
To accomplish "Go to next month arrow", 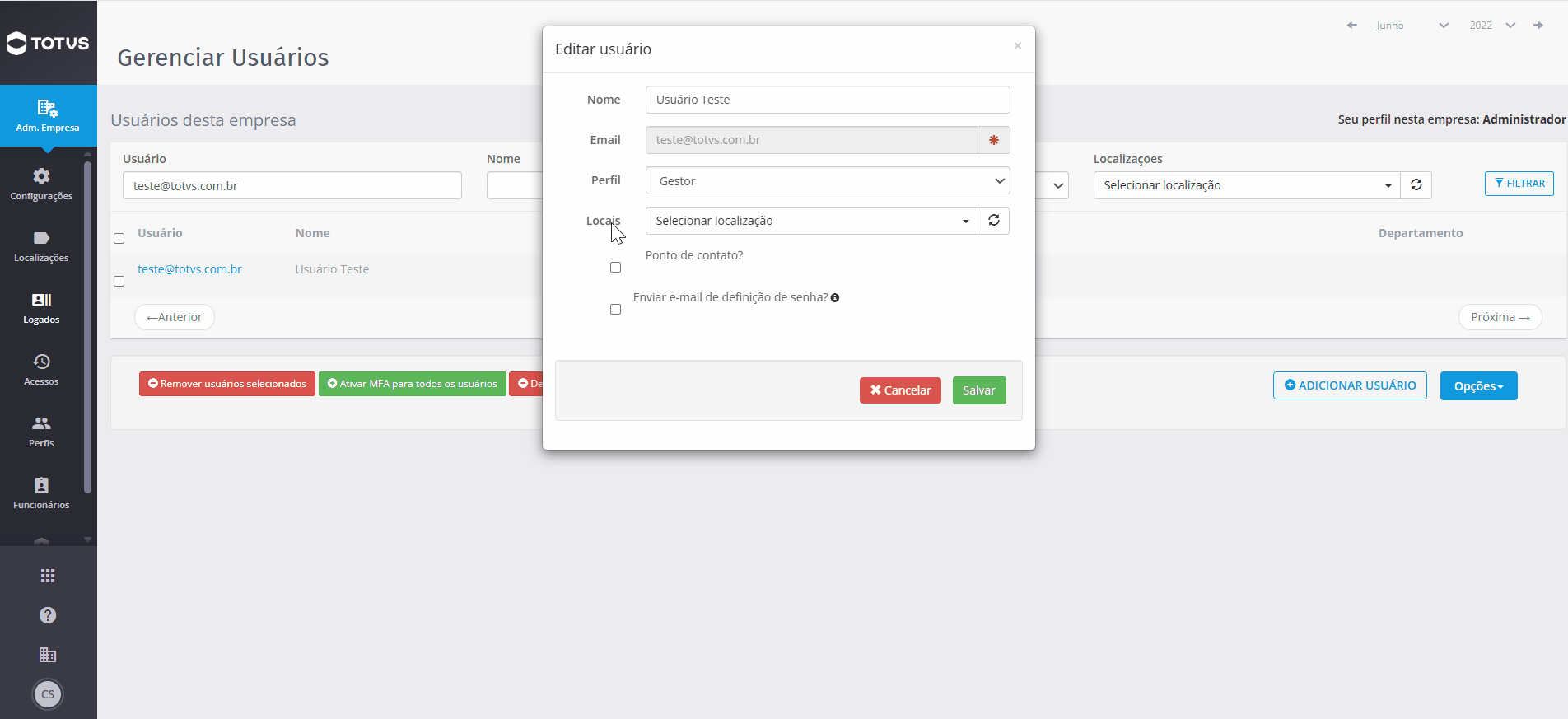I will click(x=1538, y=26).
